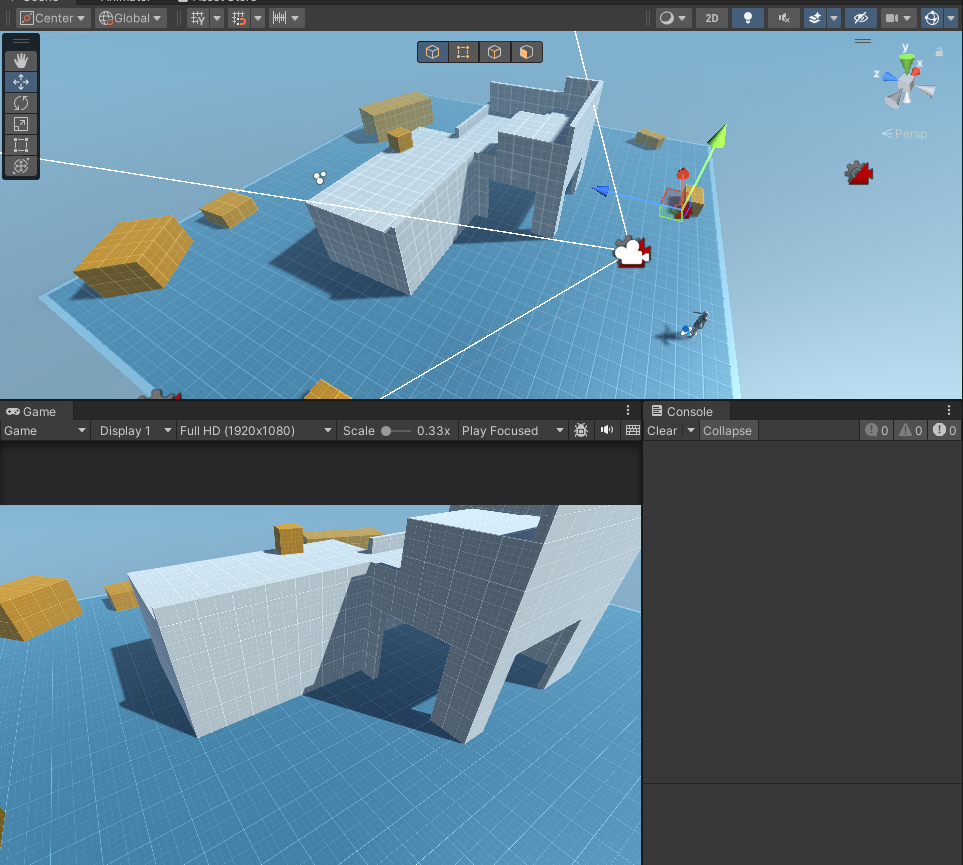Expand gizmos options dropdown arrow

click(x=951, y=18)
